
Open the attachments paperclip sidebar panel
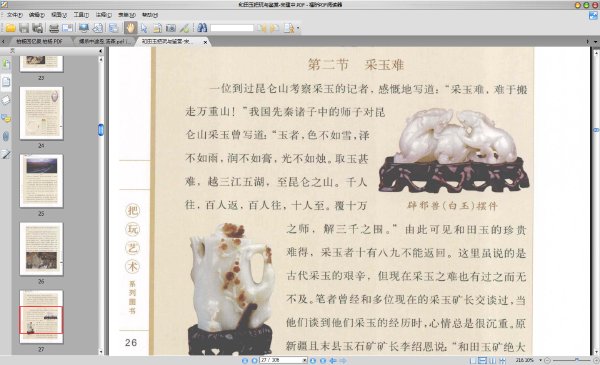6,136
